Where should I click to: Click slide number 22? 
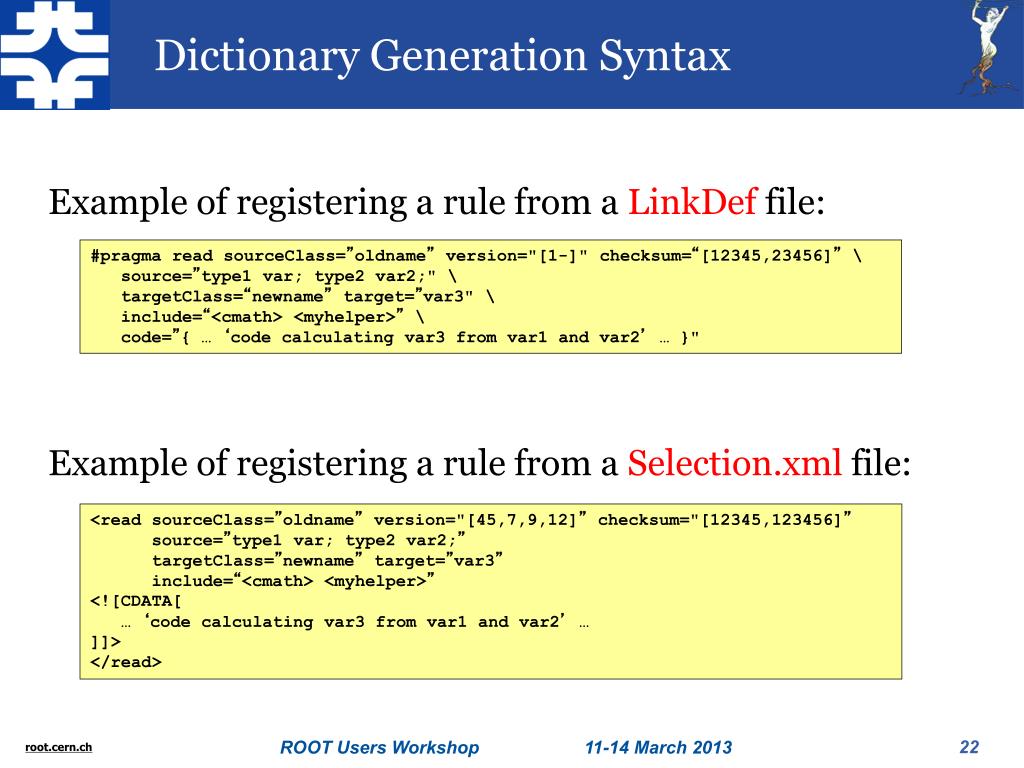[x=969, y=746]
